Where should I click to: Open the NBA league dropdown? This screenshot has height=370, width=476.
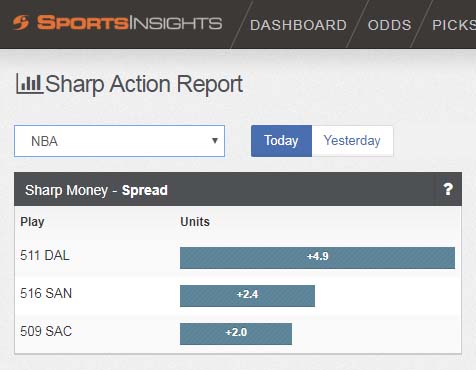119,141
